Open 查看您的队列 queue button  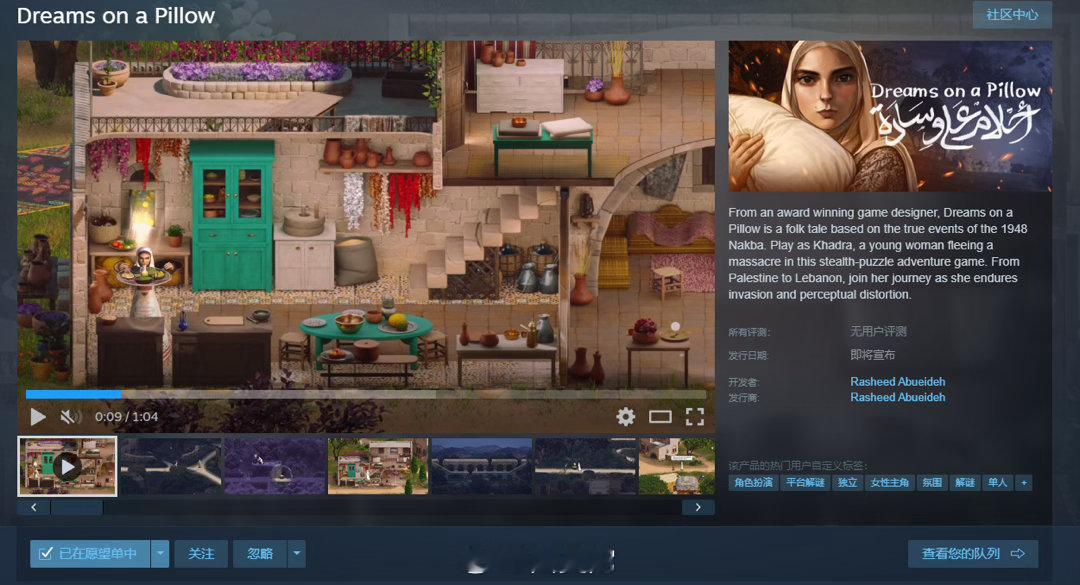(973, 553)
